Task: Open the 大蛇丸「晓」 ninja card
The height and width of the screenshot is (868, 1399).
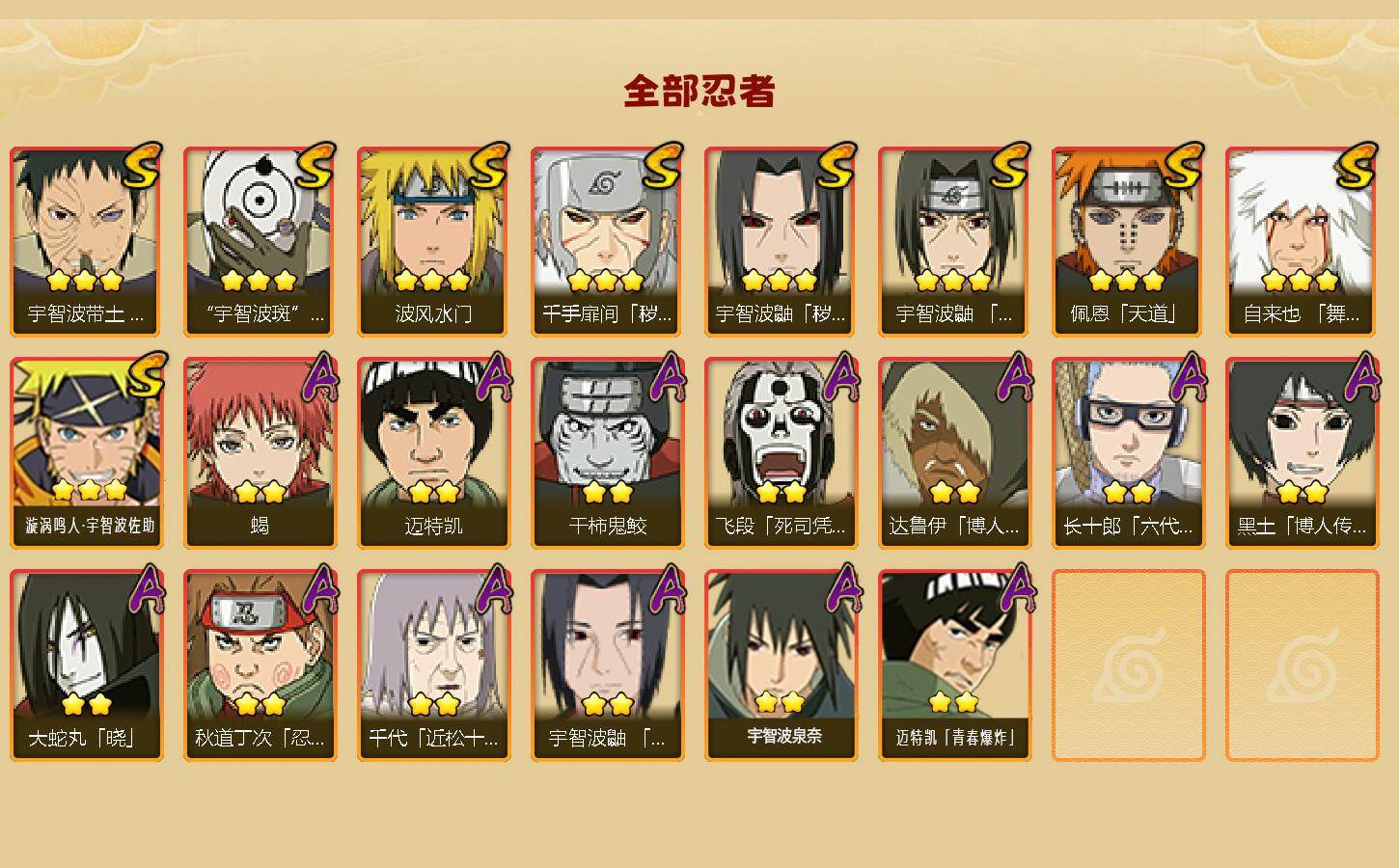Action: click(x=86, y=665)
